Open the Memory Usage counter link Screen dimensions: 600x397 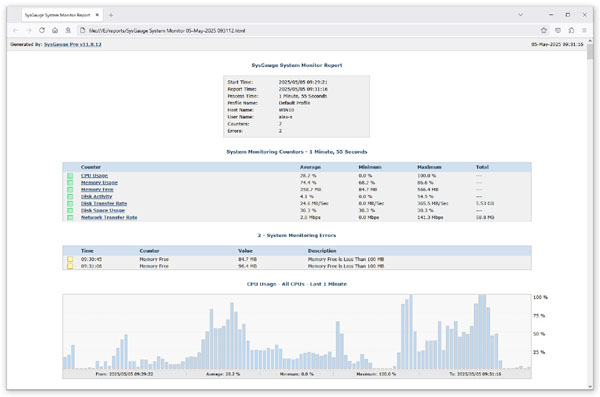tap(99, 183)
